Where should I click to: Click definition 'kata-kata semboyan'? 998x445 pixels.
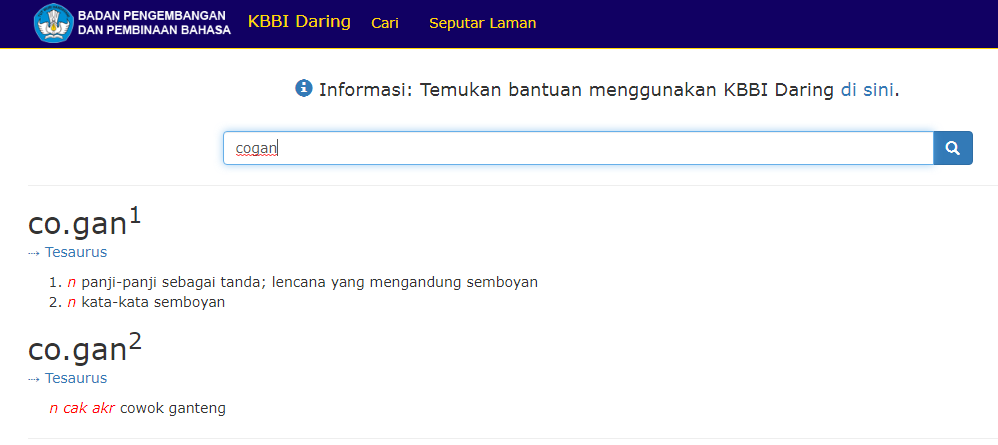153,302
